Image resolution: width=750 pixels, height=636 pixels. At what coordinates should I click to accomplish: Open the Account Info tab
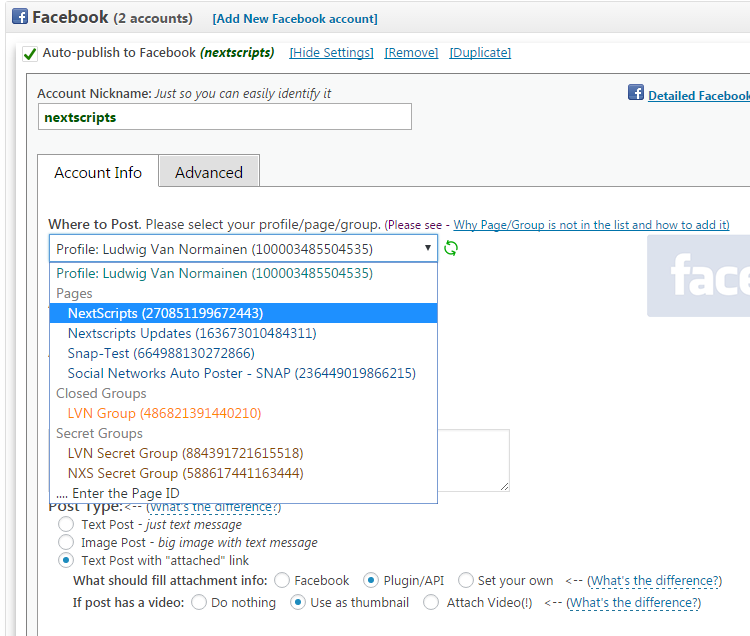98,172
